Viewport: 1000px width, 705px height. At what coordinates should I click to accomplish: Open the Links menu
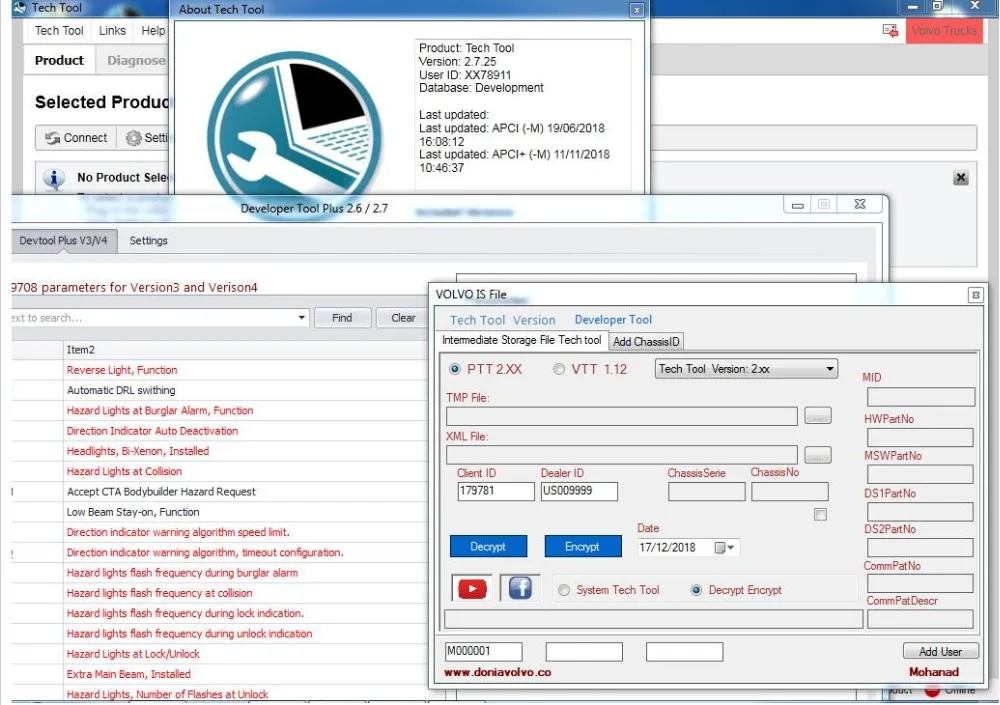pyautogui.click(x=112, y=30)
